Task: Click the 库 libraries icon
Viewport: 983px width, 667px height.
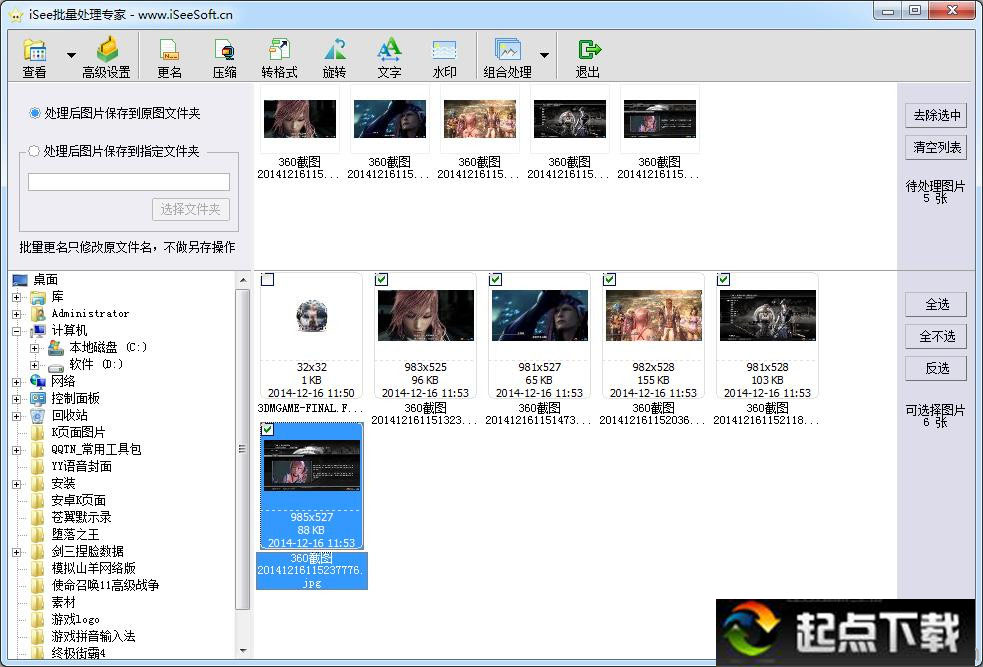Action: [38, 297]
